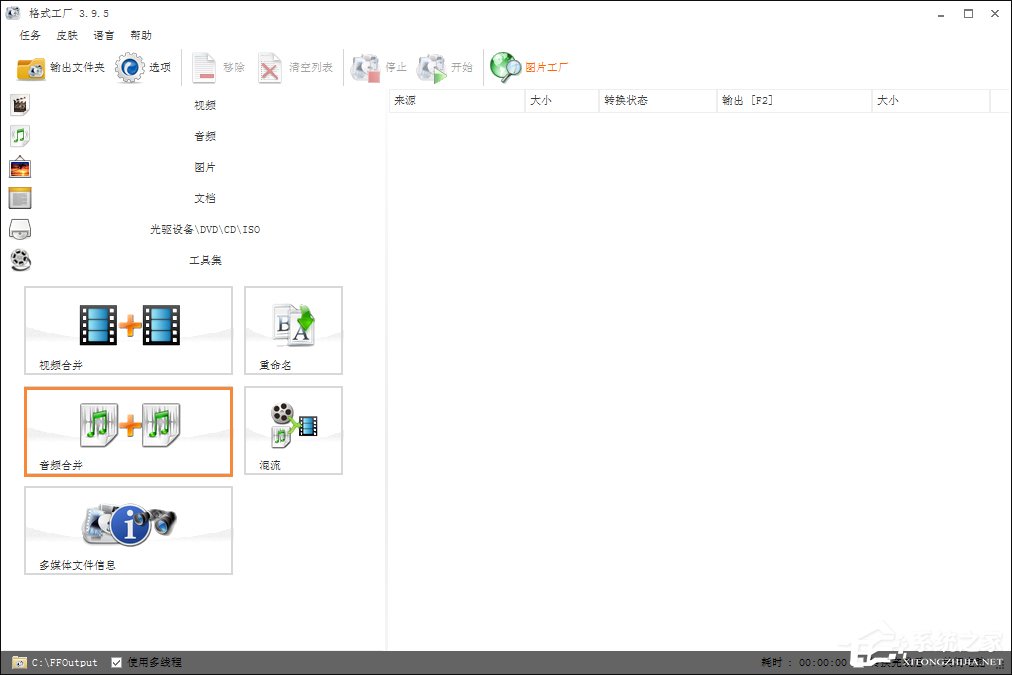Open the 重命名 rename tool

point(293,331)
